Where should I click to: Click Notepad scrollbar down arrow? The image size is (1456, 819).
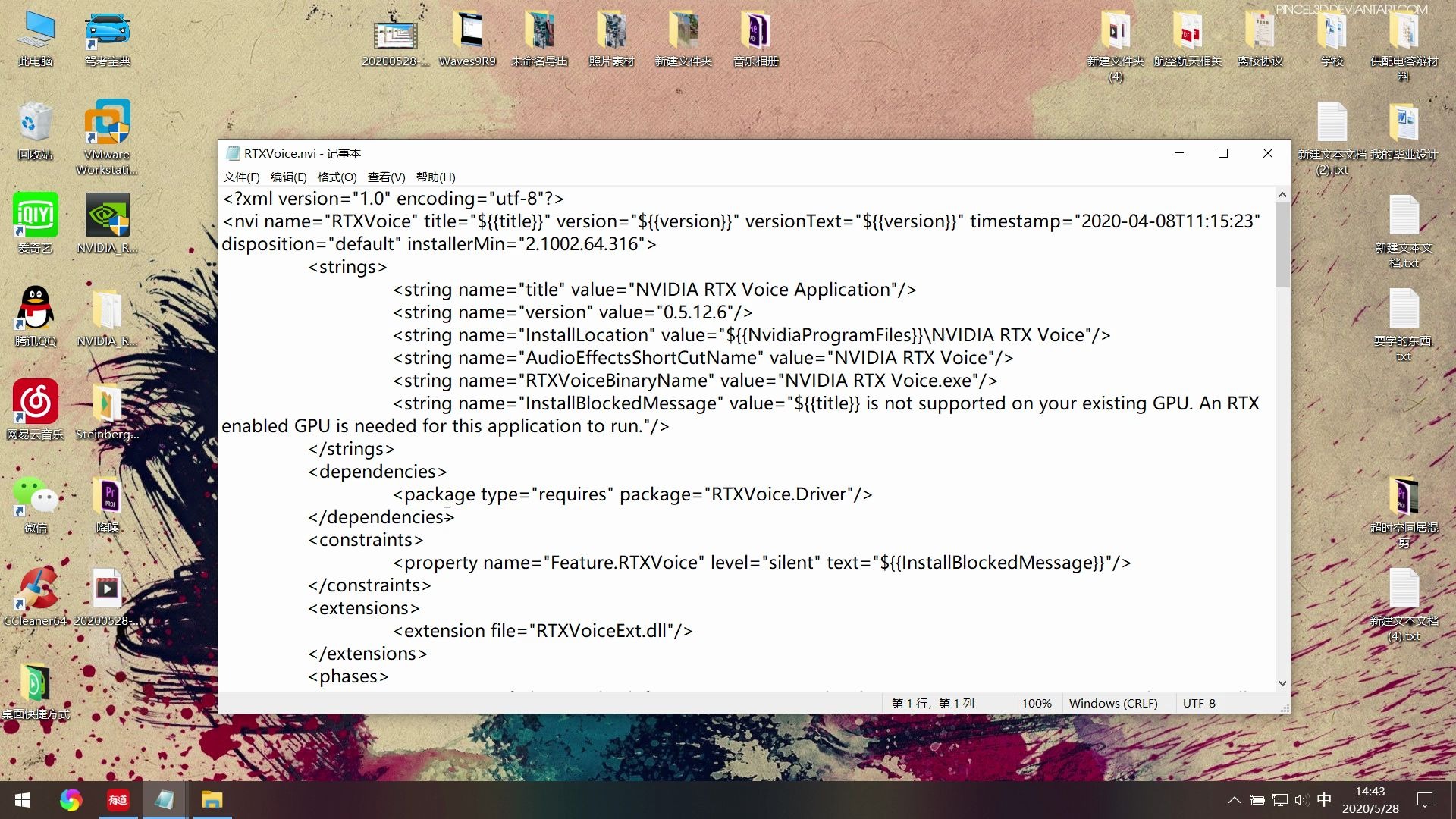1282,683
